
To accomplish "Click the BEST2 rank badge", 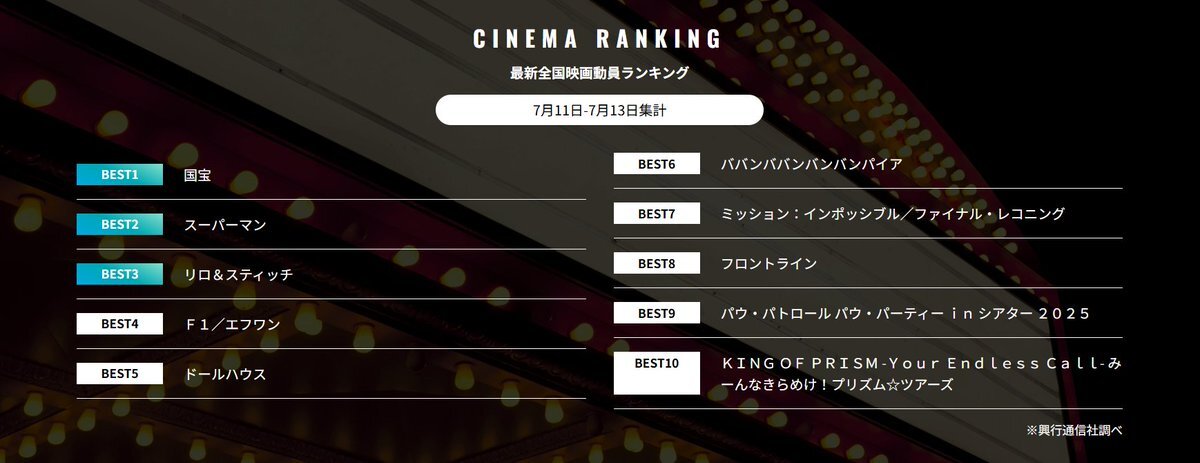I will click(x=119, y=225).
